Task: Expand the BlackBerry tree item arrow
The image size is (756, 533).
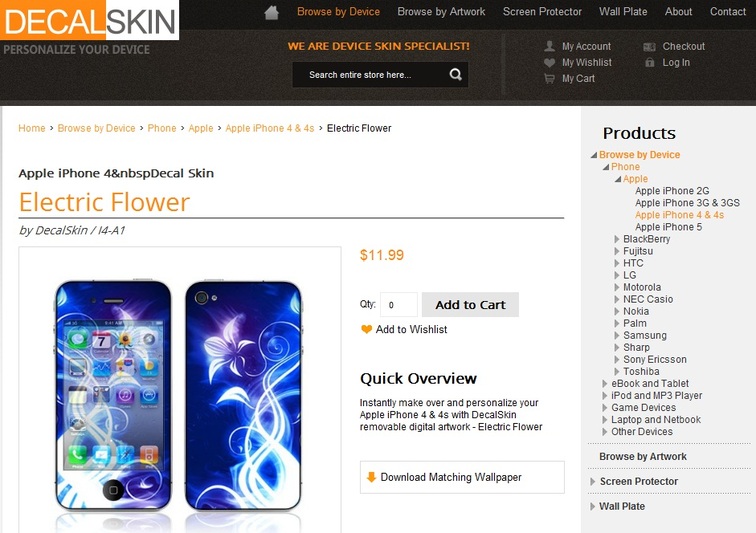Action: [617, 239]
